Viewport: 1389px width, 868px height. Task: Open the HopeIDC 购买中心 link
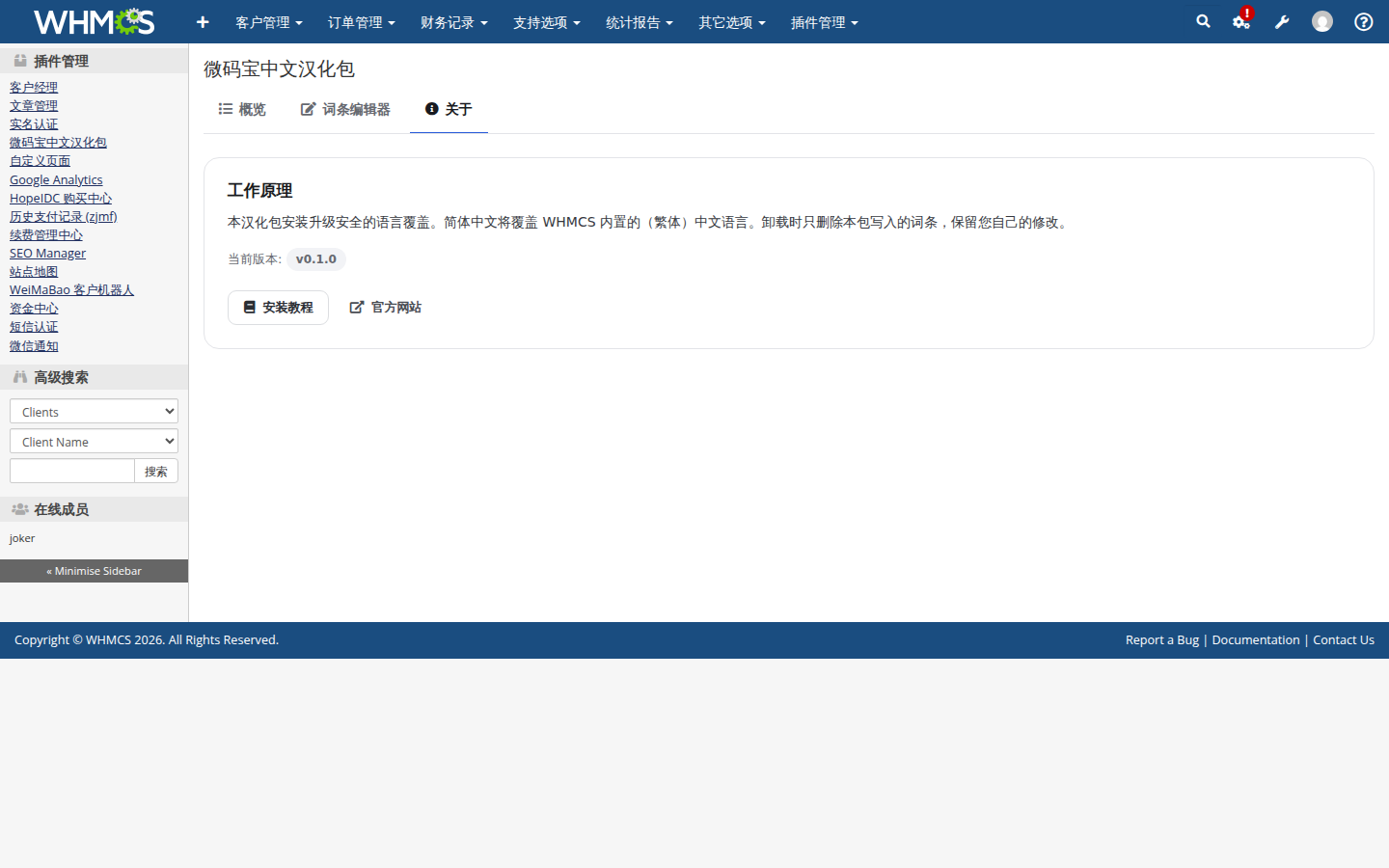coord(61,198)
